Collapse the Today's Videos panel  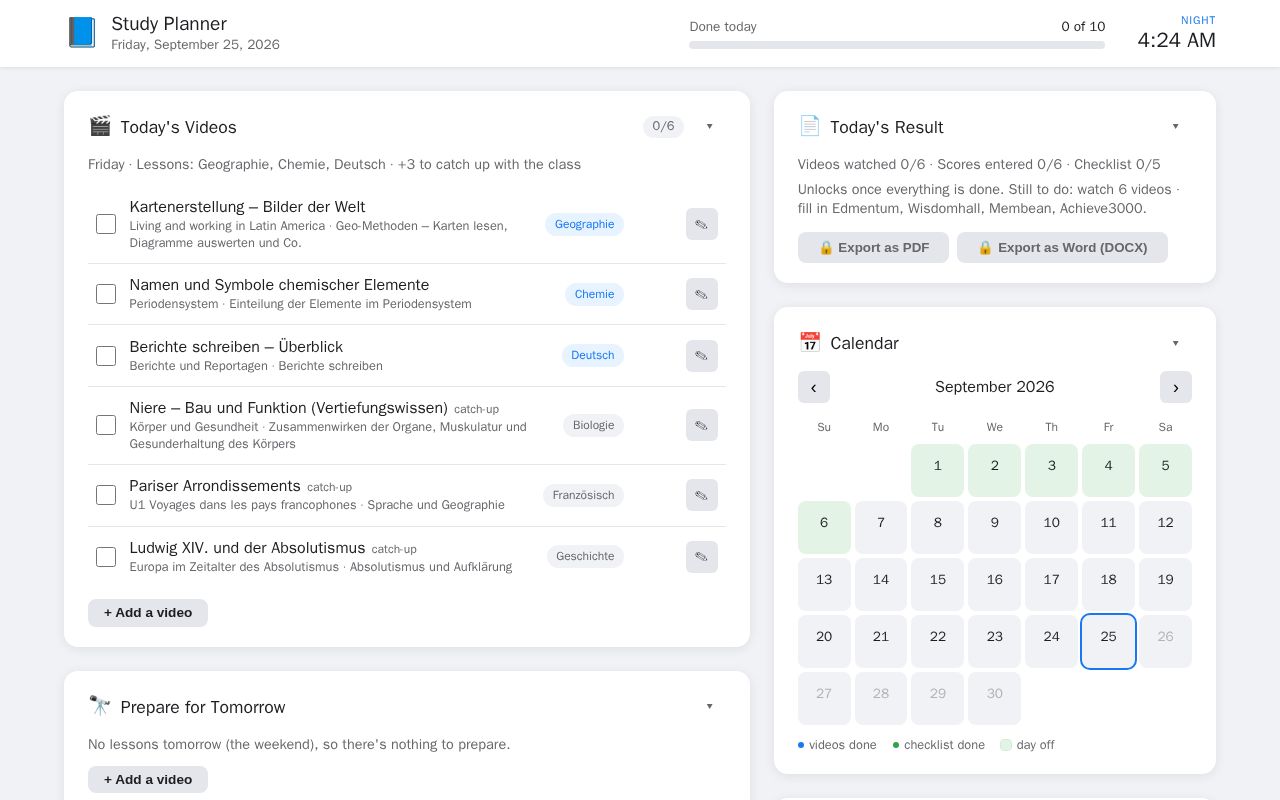click(710, 126)
